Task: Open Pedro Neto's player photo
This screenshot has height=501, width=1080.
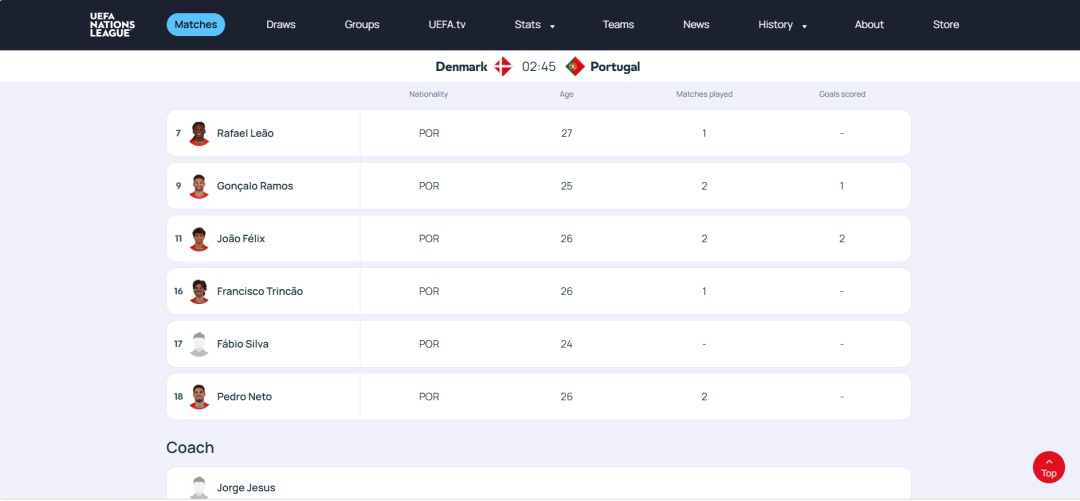Action: [199, 397]
